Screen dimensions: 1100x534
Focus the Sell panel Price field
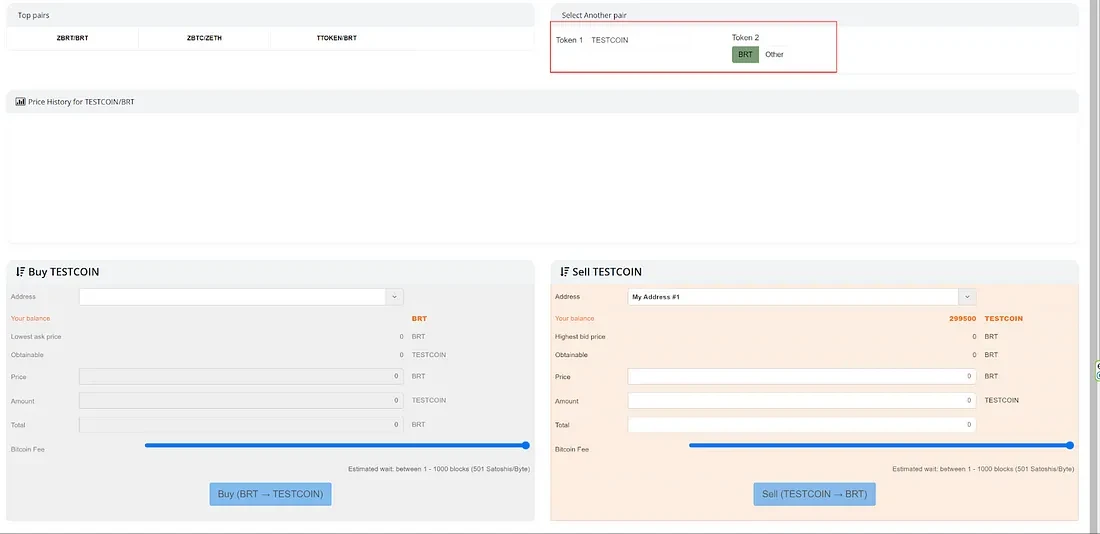click(x=801, y=377)
